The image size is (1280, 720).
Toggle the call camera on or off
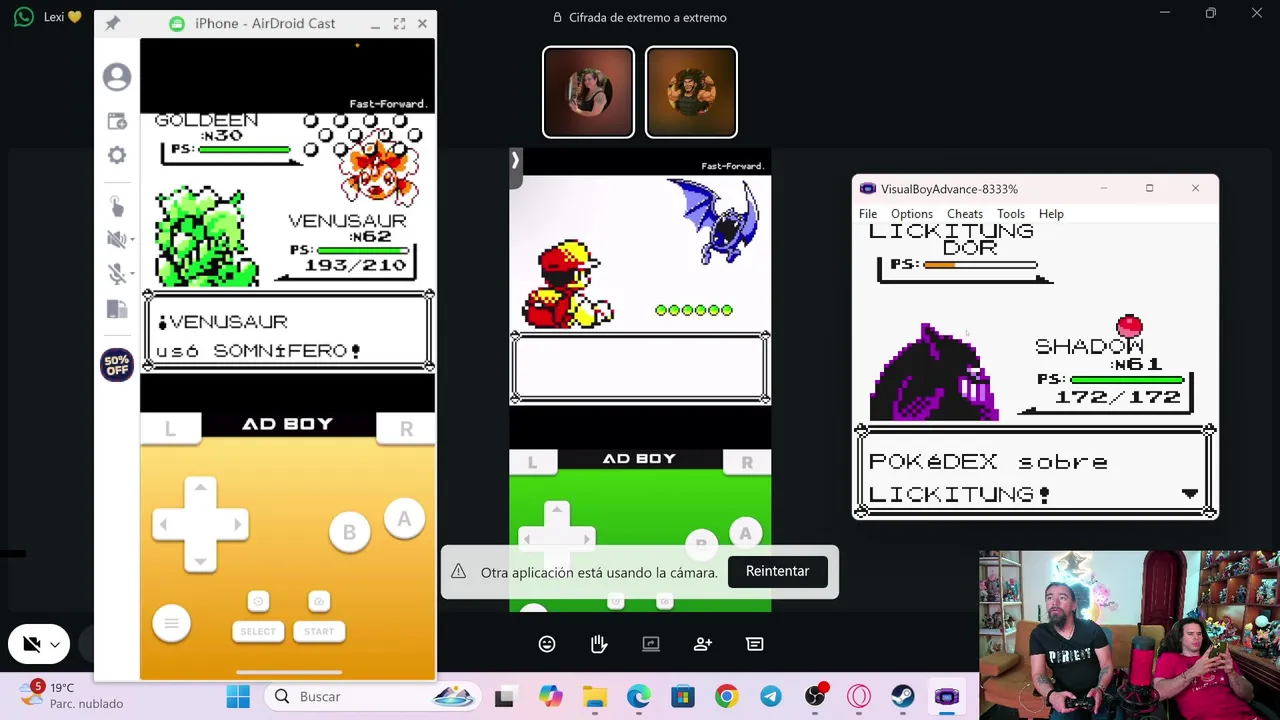[31, 645]
